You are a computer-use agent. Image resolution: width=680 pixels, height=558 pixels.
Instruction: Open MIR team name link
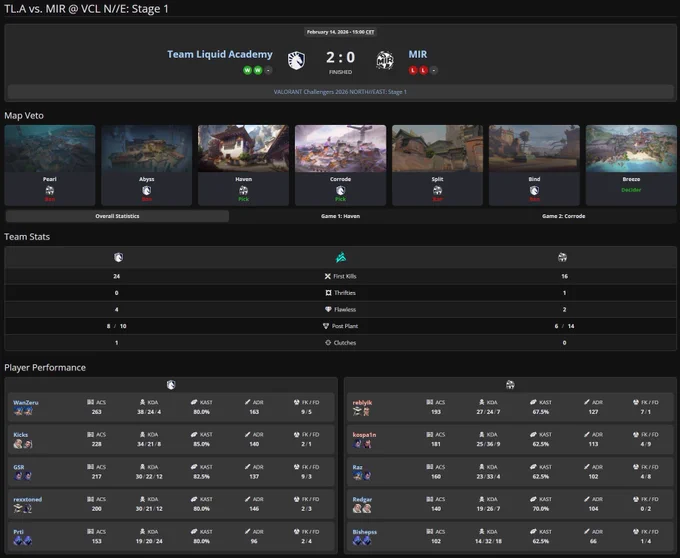click(x=418, y=54)
